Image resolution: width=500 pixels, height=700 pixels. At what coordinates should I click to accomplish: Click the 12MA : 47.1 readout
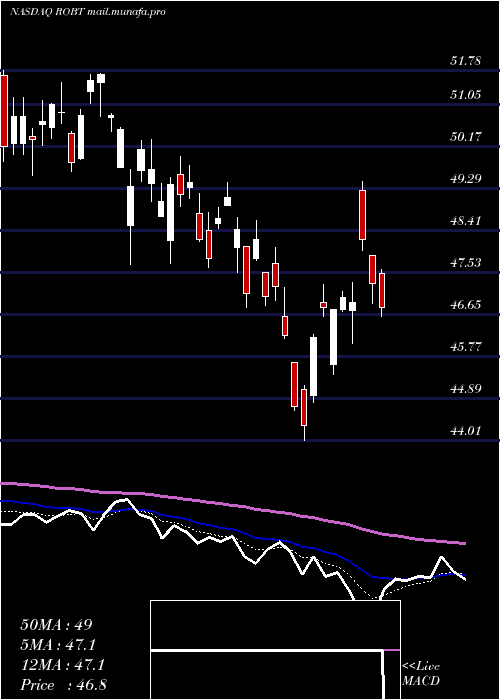coord(62,665)
